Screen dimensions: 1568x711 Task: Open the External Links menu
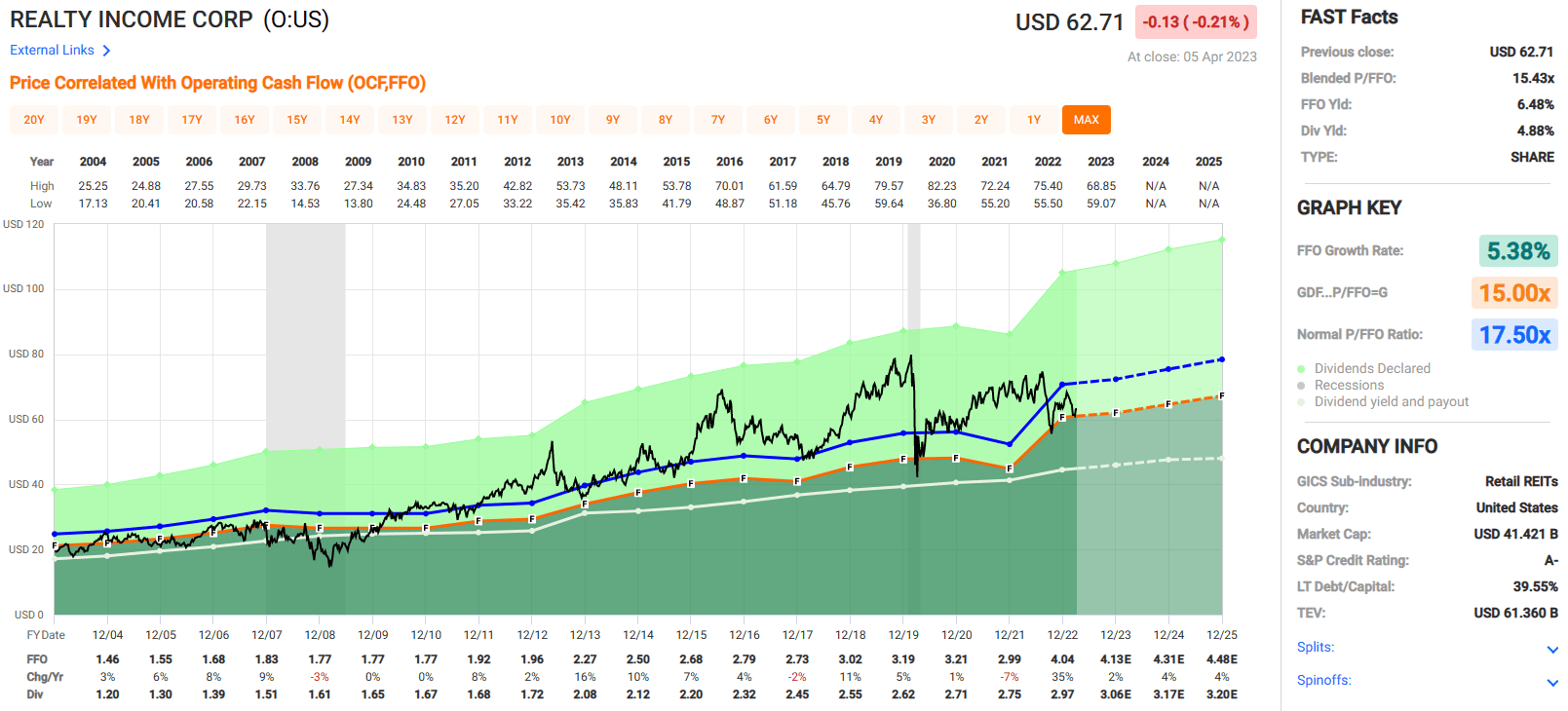point(60,50)
